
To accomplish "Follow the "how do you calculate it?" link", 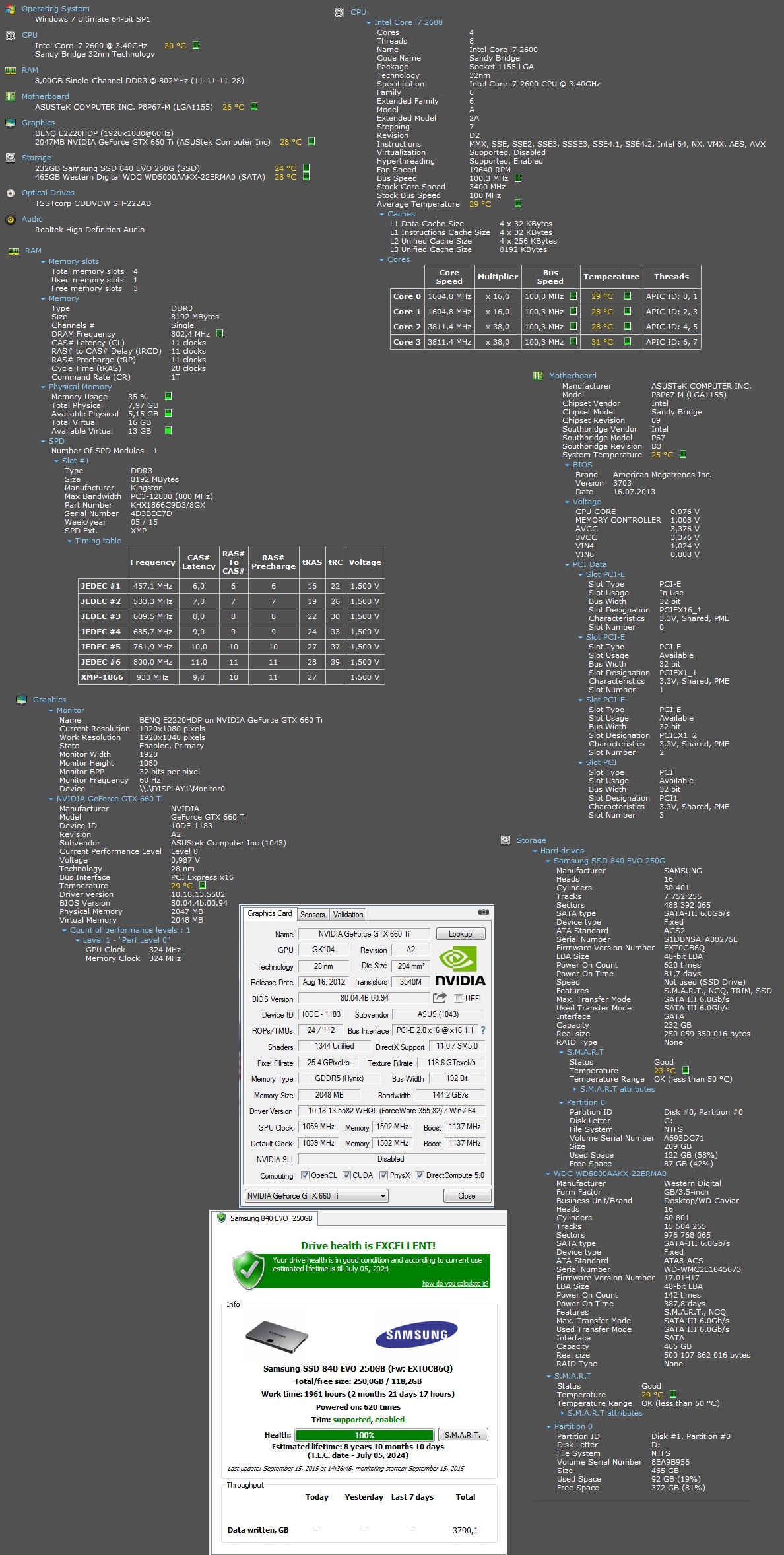I will 455,1284.
